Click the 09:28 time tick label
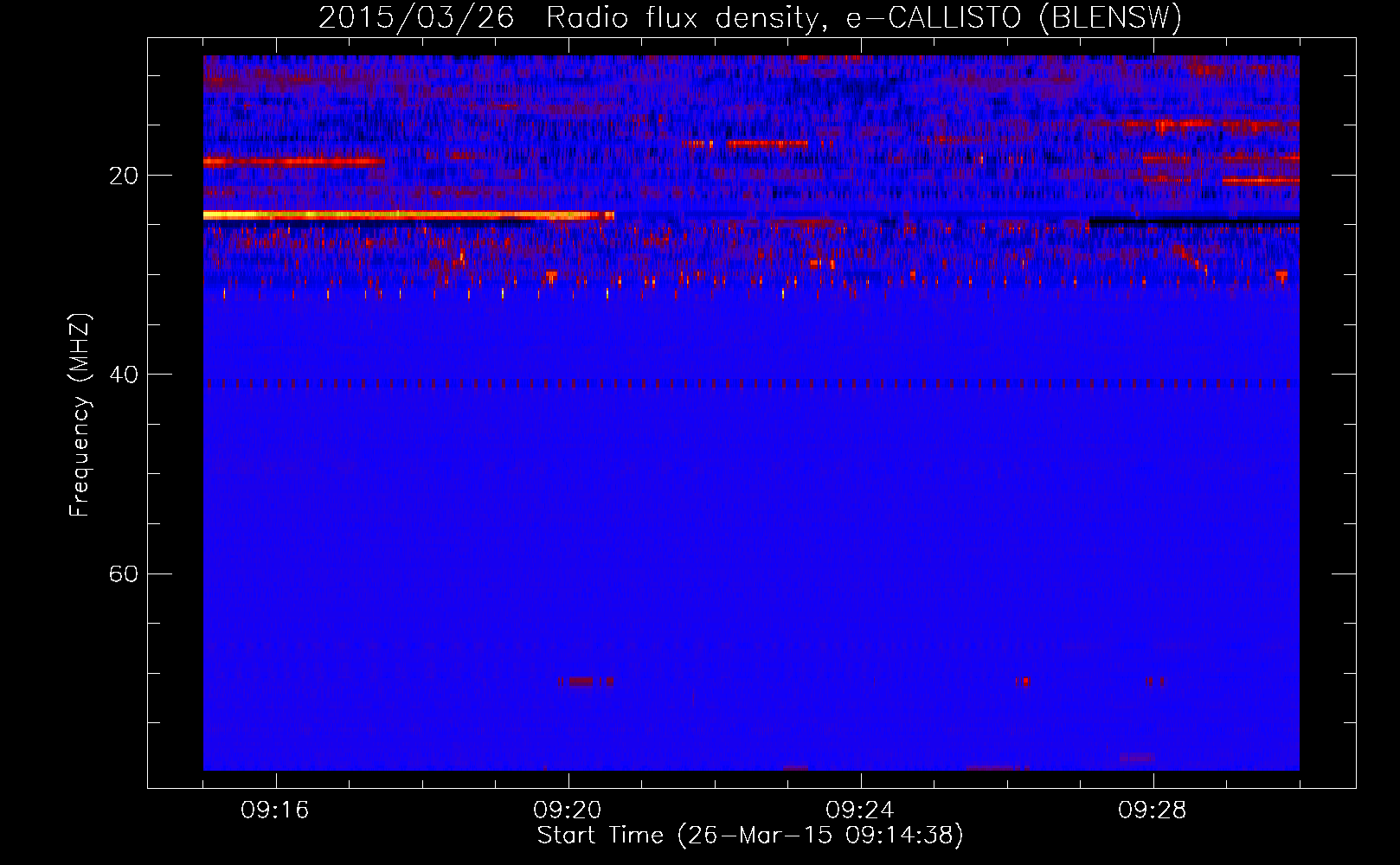Screen dimensions: 1400x865 [1153, 811]
